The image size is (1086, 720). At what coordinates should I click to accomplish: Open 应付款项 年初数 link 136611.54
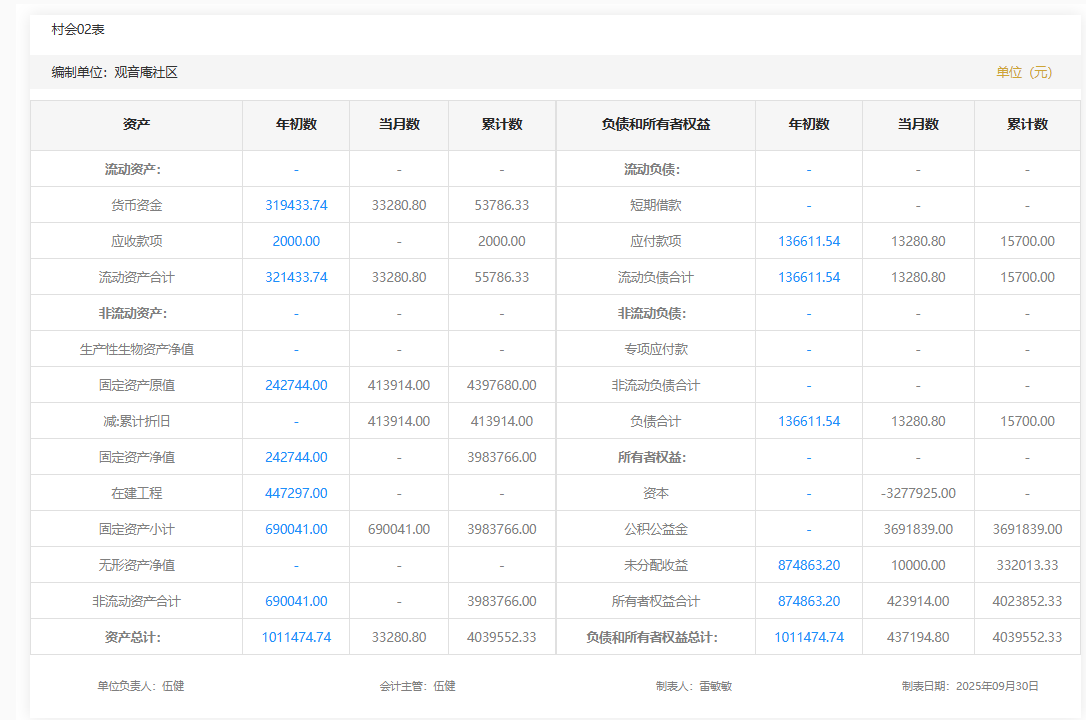[x=809, y=241]
